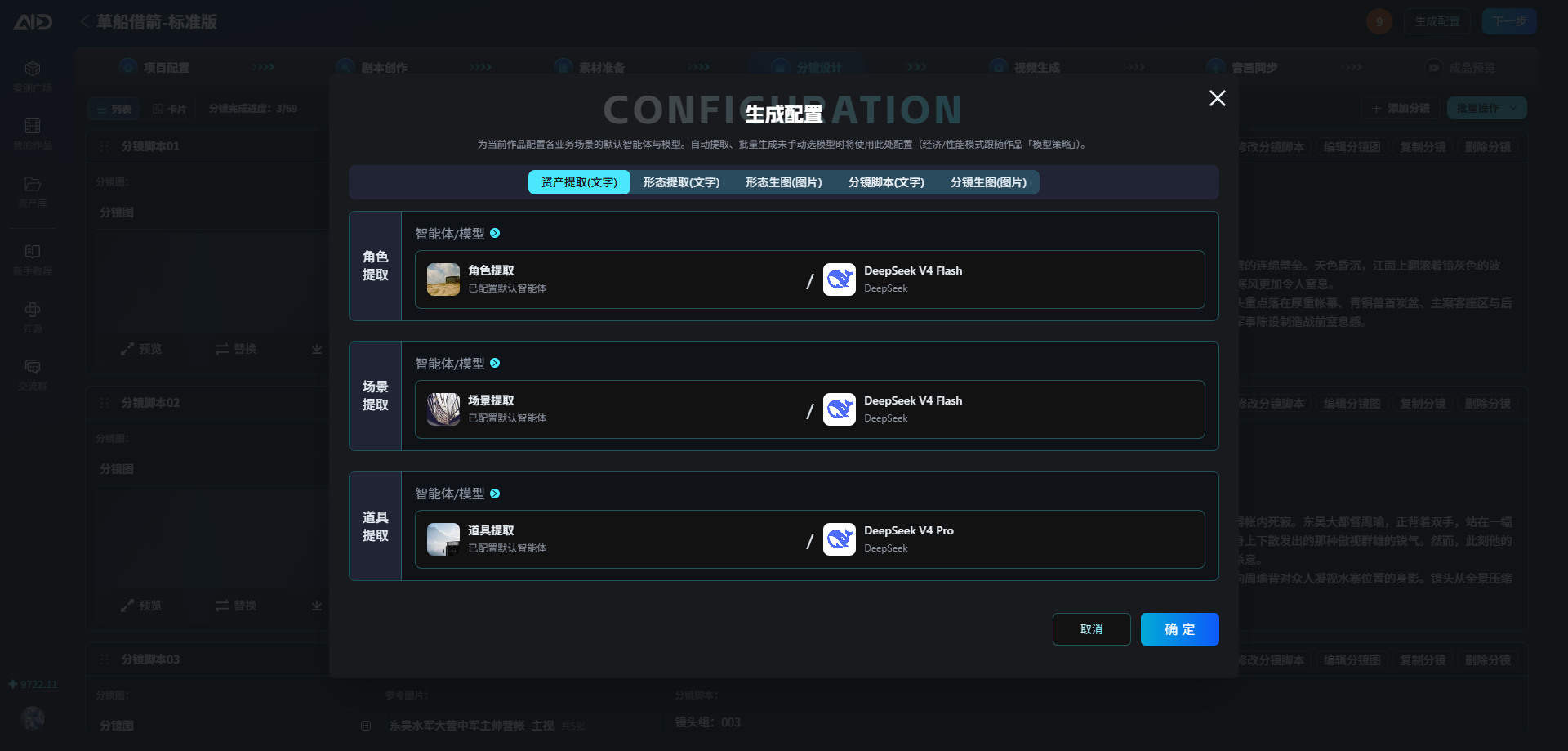Click the 道具提取 agent thumbnail
Screen dimensions: 1568x751
click(443, 539)
